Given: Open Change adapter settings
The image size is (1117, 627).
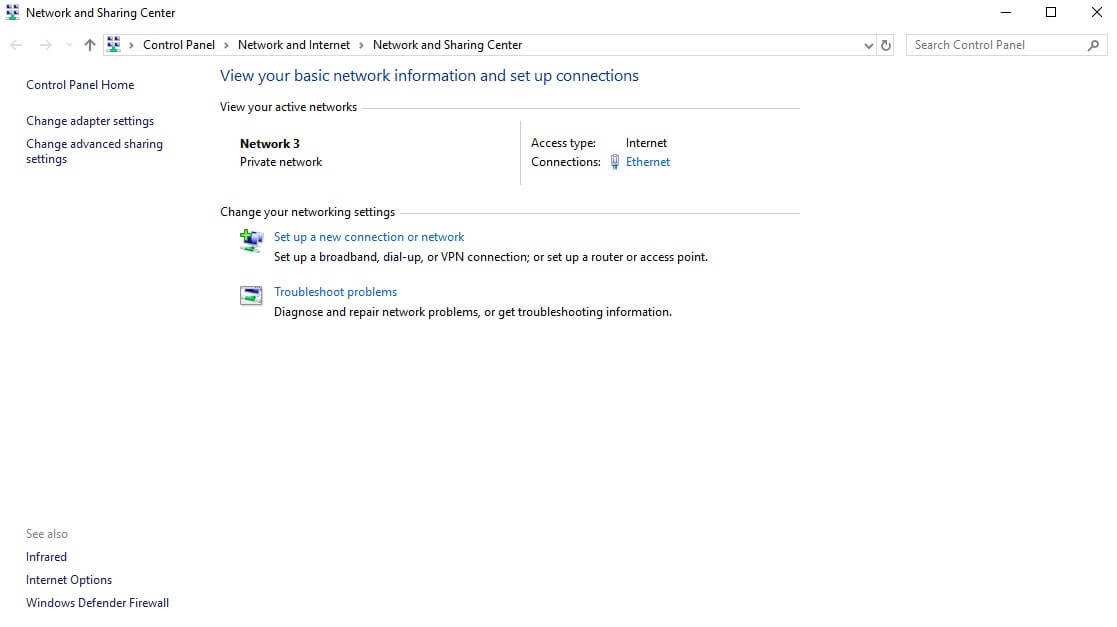Looking at the screenshot, I should coord(90,120).
